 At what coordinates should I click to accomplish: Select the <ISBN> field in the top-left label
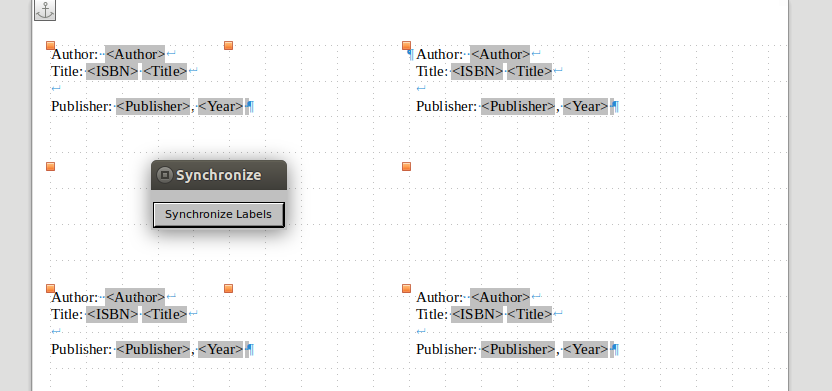click(112, 71)
